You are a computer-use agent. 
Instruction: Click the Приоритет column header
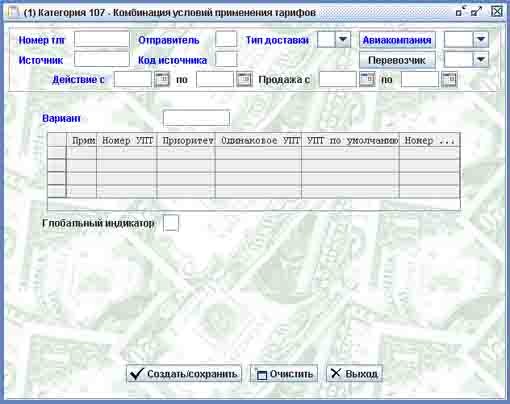pyautogui.click(x=186, y=140)
